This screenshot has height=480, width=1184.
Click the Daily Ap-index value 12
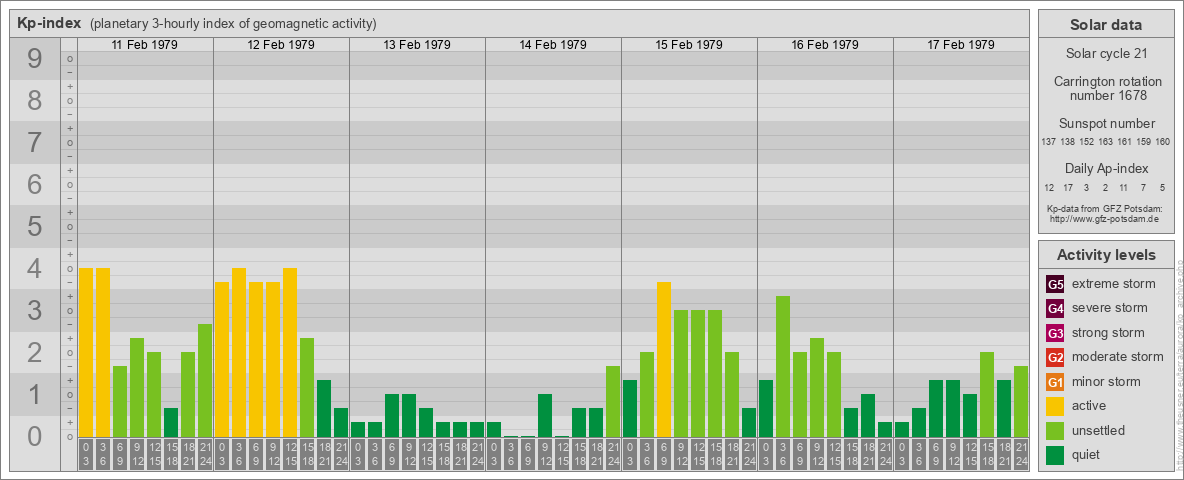click(x=1050, y=187)
